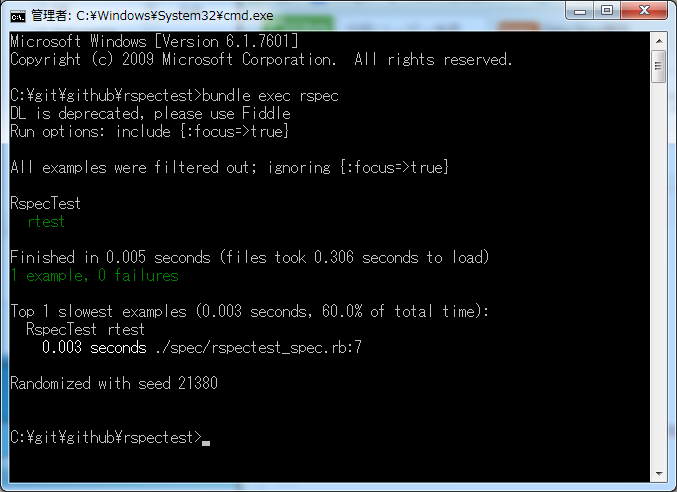Click the scrollbar up arrow
This screenshot has height=492, width=677.
(659, 41)
